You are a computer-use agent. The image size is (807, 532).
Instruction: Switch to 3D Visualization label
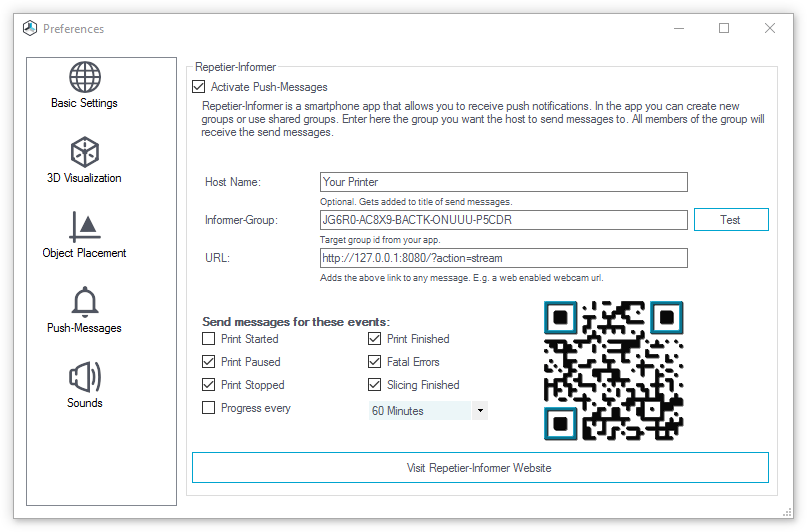tap(84, 178)
